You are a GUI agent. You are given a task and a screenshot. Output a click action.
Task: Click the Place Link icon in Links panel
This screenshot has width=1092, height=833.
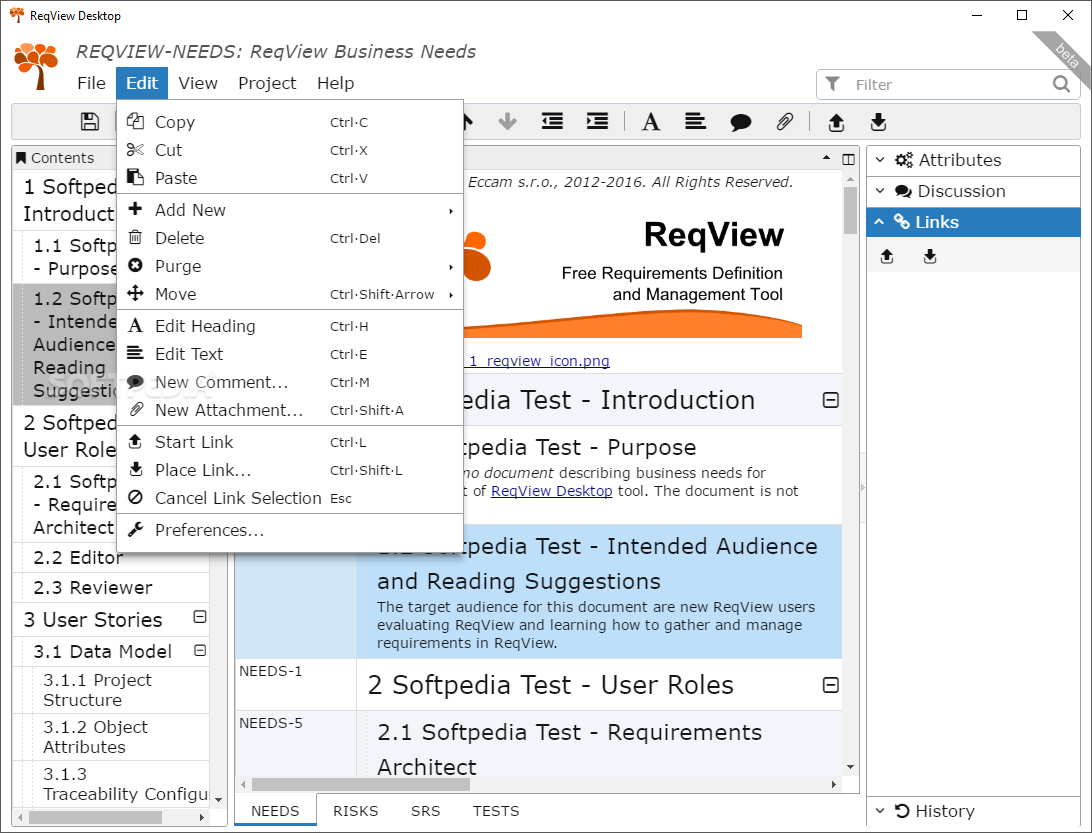tap(930, 256)
